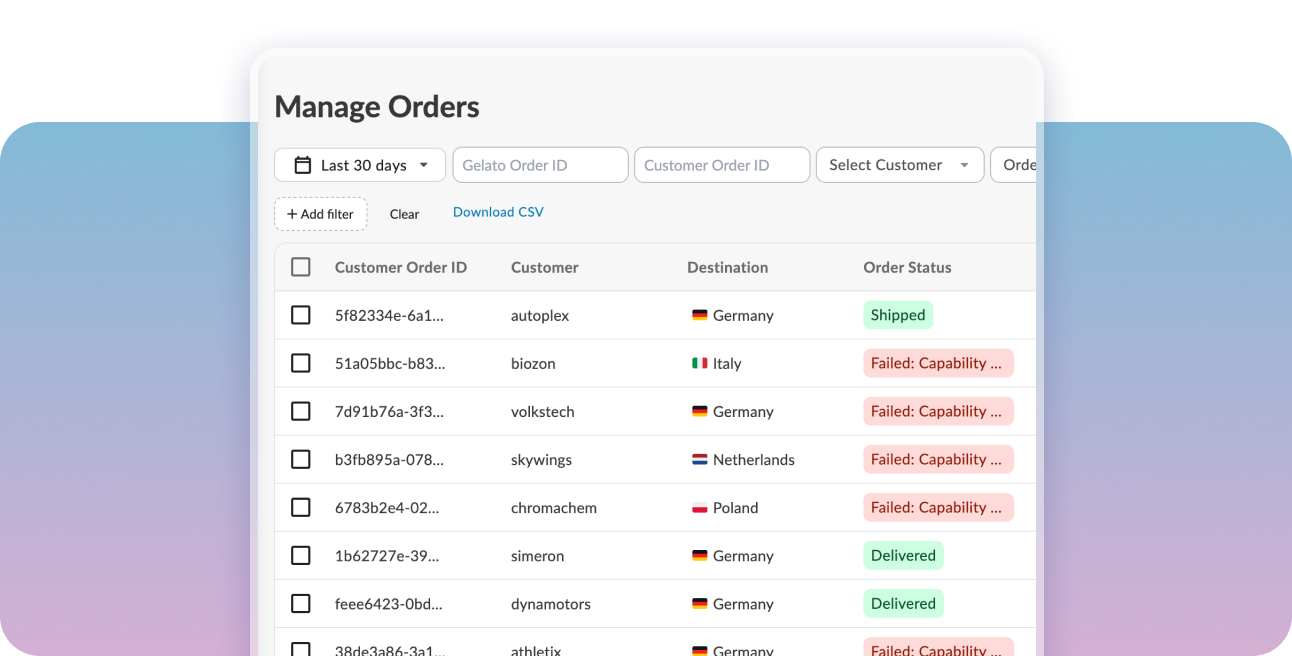This screenshot has height=656, width=1292.
Task: Click the Italy flag in biozon row
Action: tap(700, 363)
